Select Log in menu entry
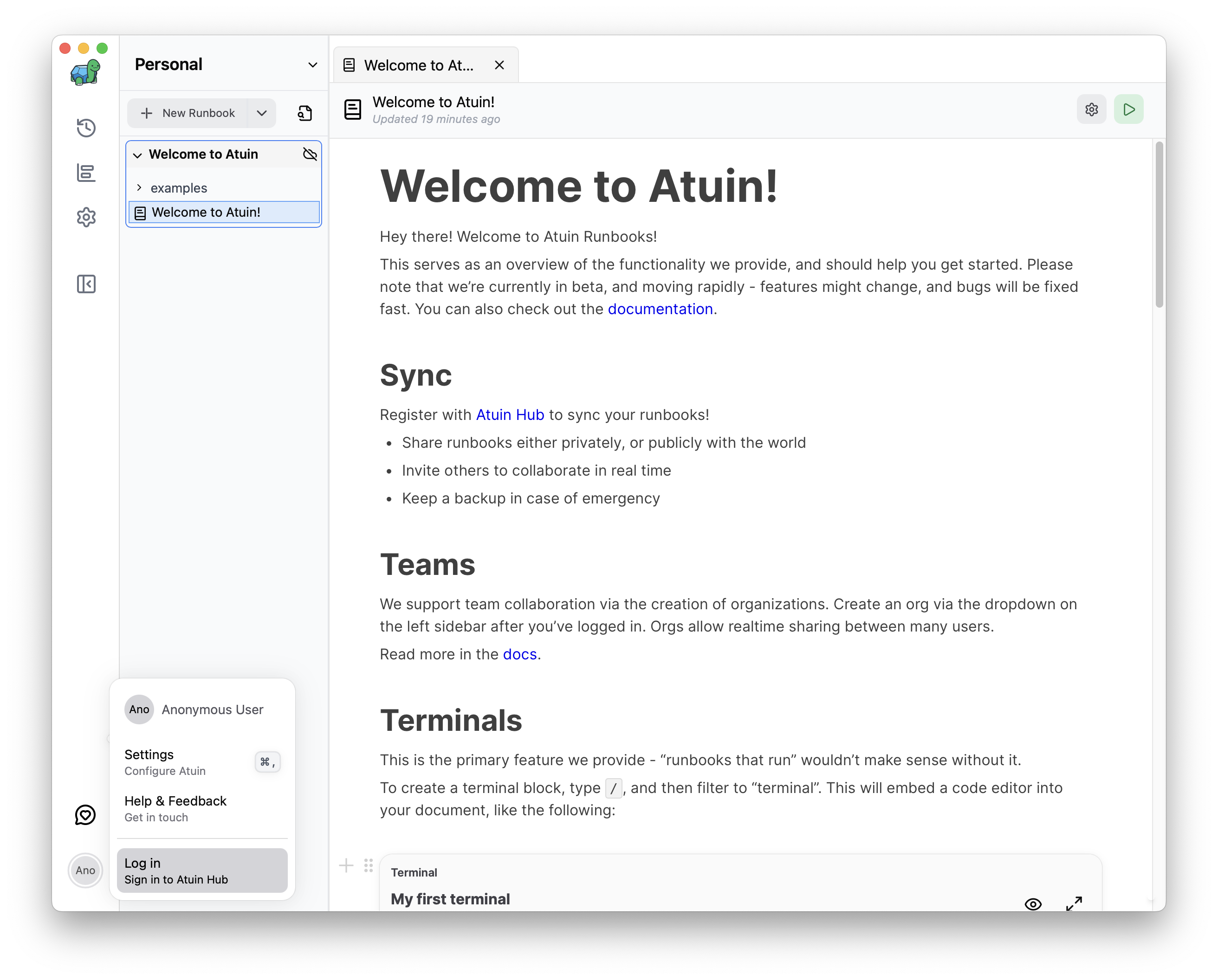The image size is (1218, 980). pyautogui.click(x=201, y=870)
